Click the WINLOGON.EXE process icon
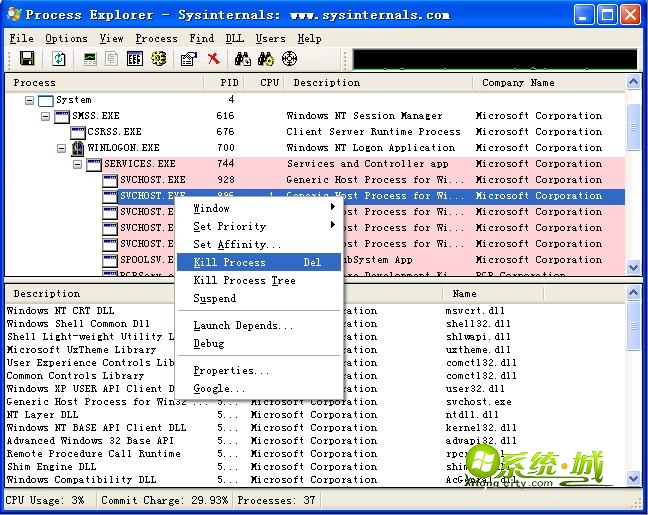 (x=78, y=148)
